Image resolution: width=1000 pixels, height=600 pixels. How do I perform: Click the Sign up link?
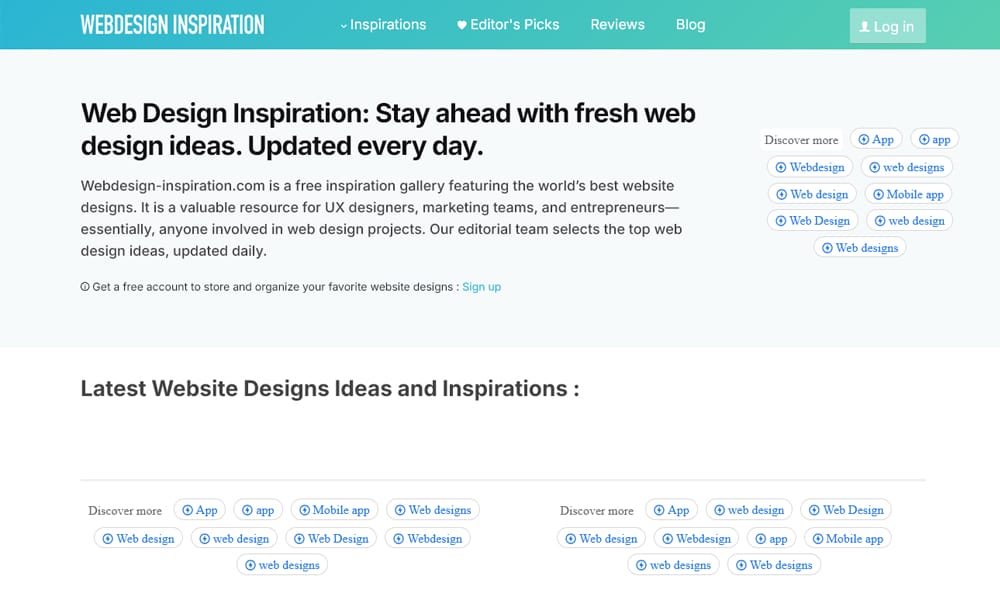[481, 287]
